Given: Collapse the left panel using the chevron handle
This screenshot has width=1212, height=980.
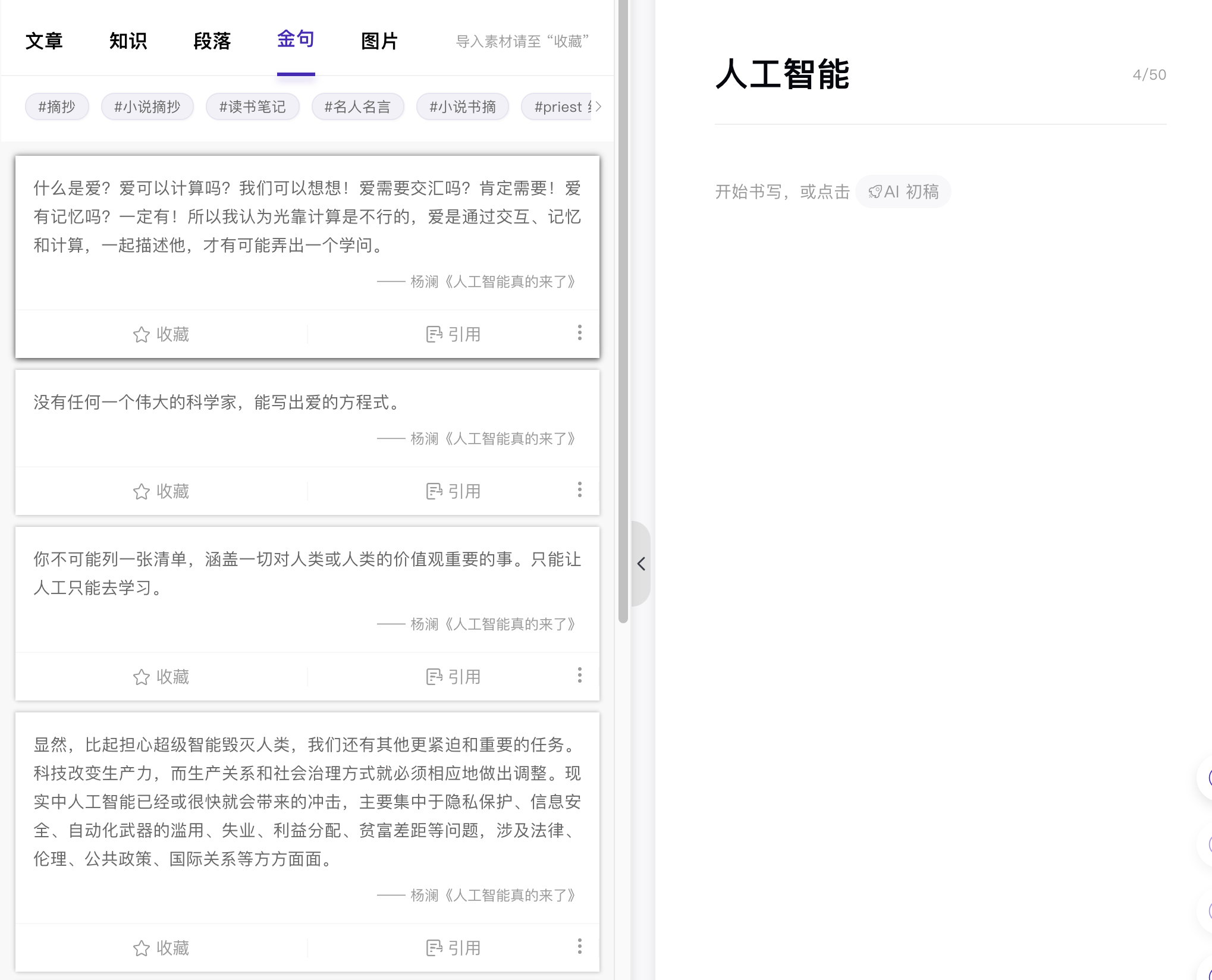Looking at the screenshot, I should pos(641,564).
